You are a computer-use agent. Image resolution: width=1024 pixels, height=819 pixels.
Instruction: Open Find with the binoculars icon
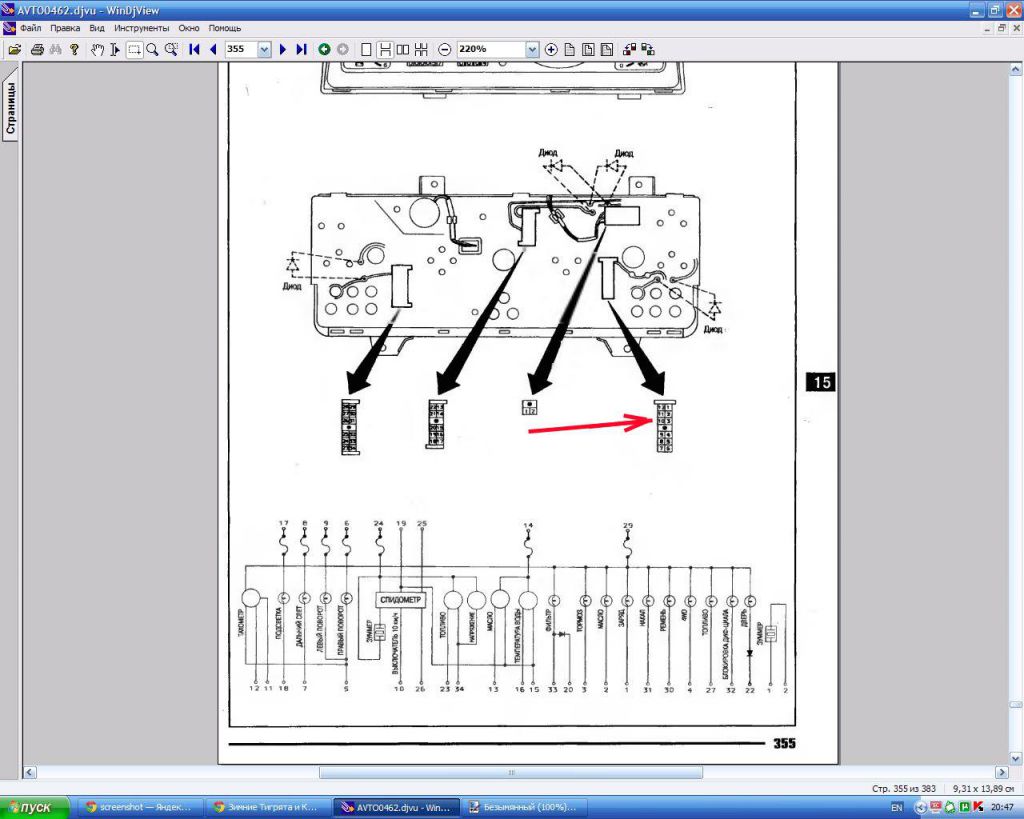pyautogui.click(x=56, y=49)
